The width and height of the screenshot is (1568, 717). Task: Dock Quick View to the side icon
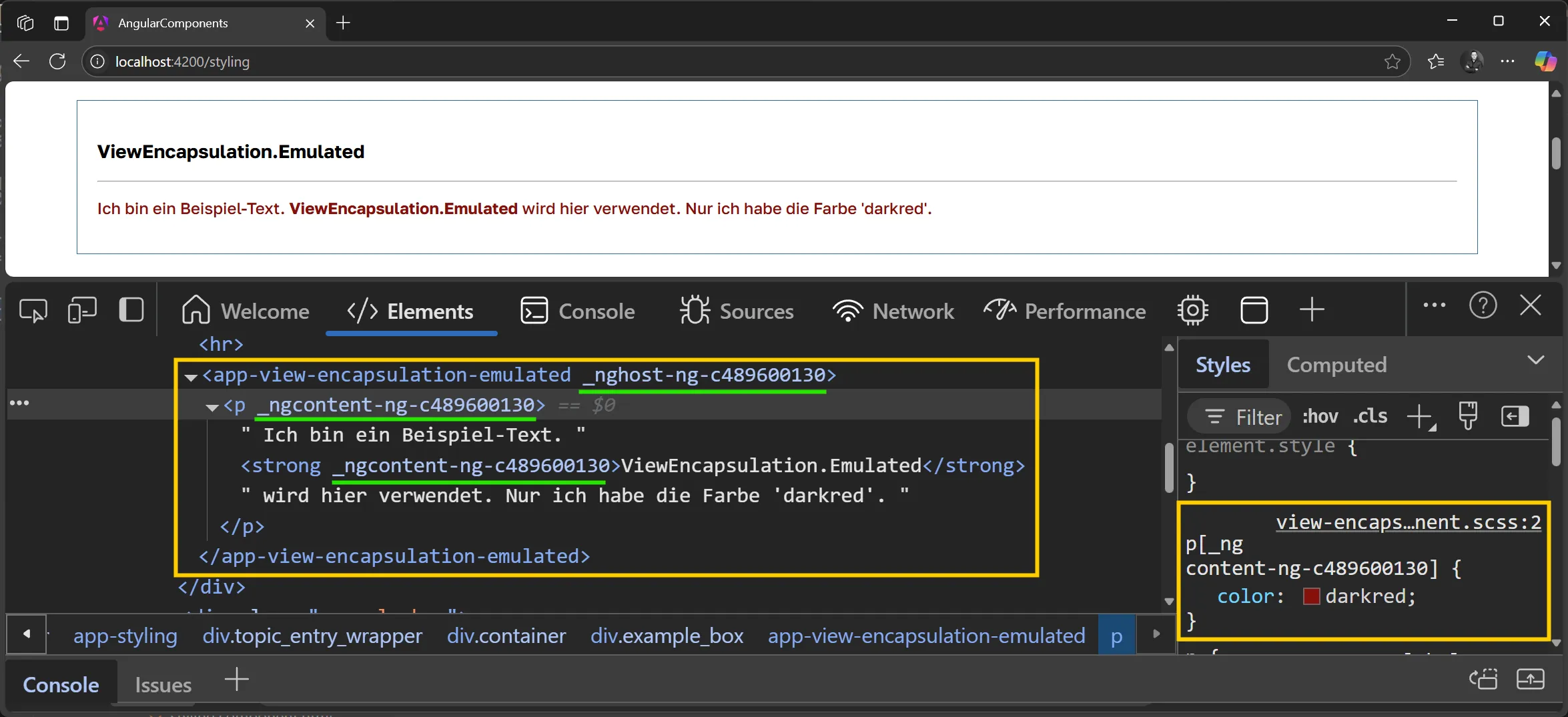1483,680
